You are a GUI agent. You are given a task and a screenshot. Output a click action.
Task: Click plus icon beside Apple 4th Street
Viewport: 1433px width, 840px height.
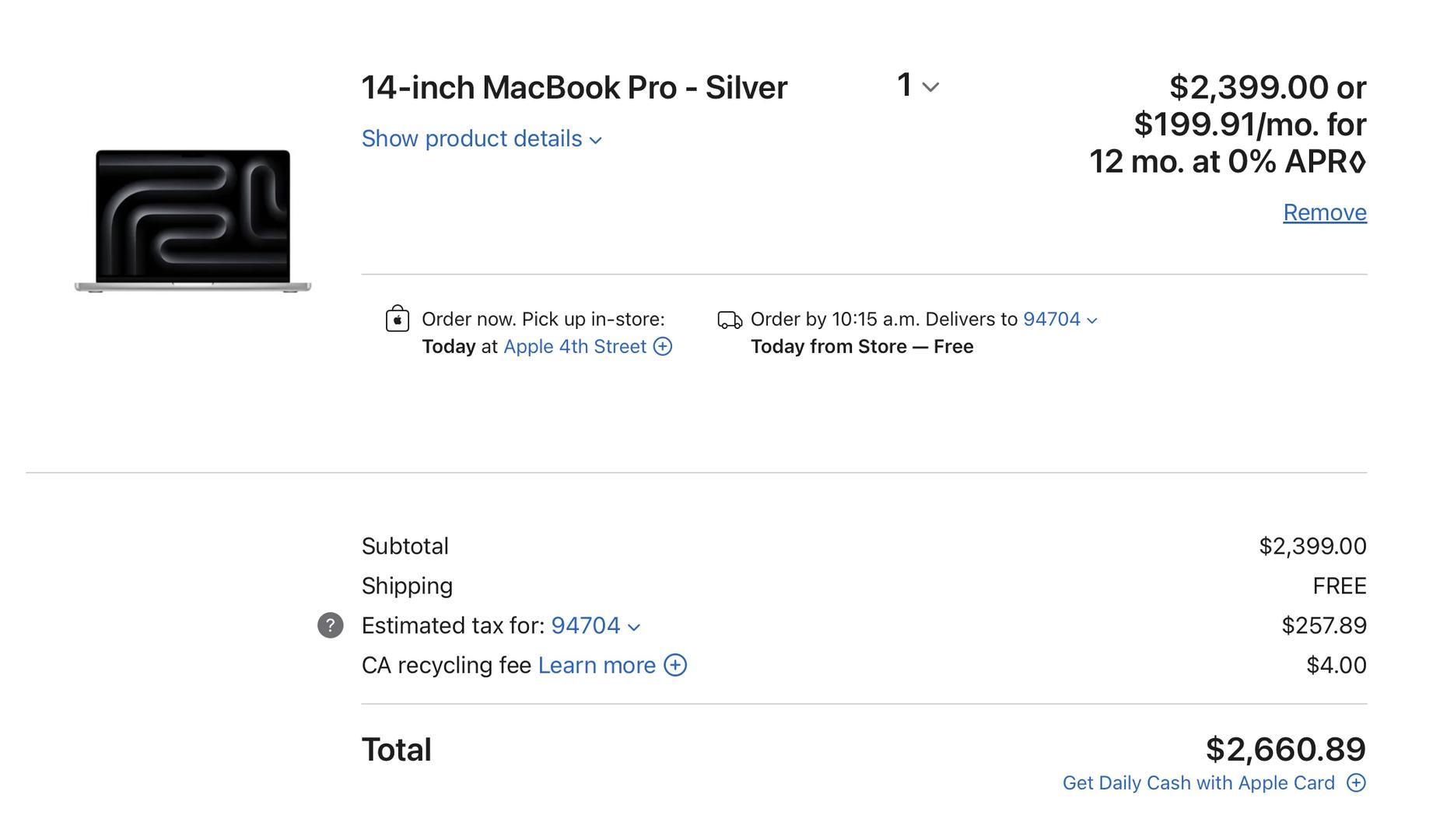click(663, 346)
